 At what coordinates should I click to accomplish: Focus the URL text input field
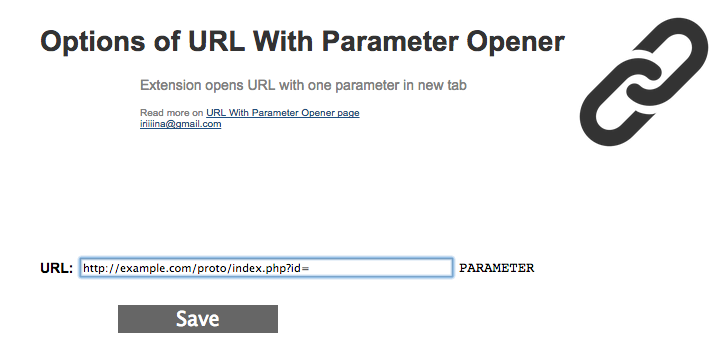266,268
